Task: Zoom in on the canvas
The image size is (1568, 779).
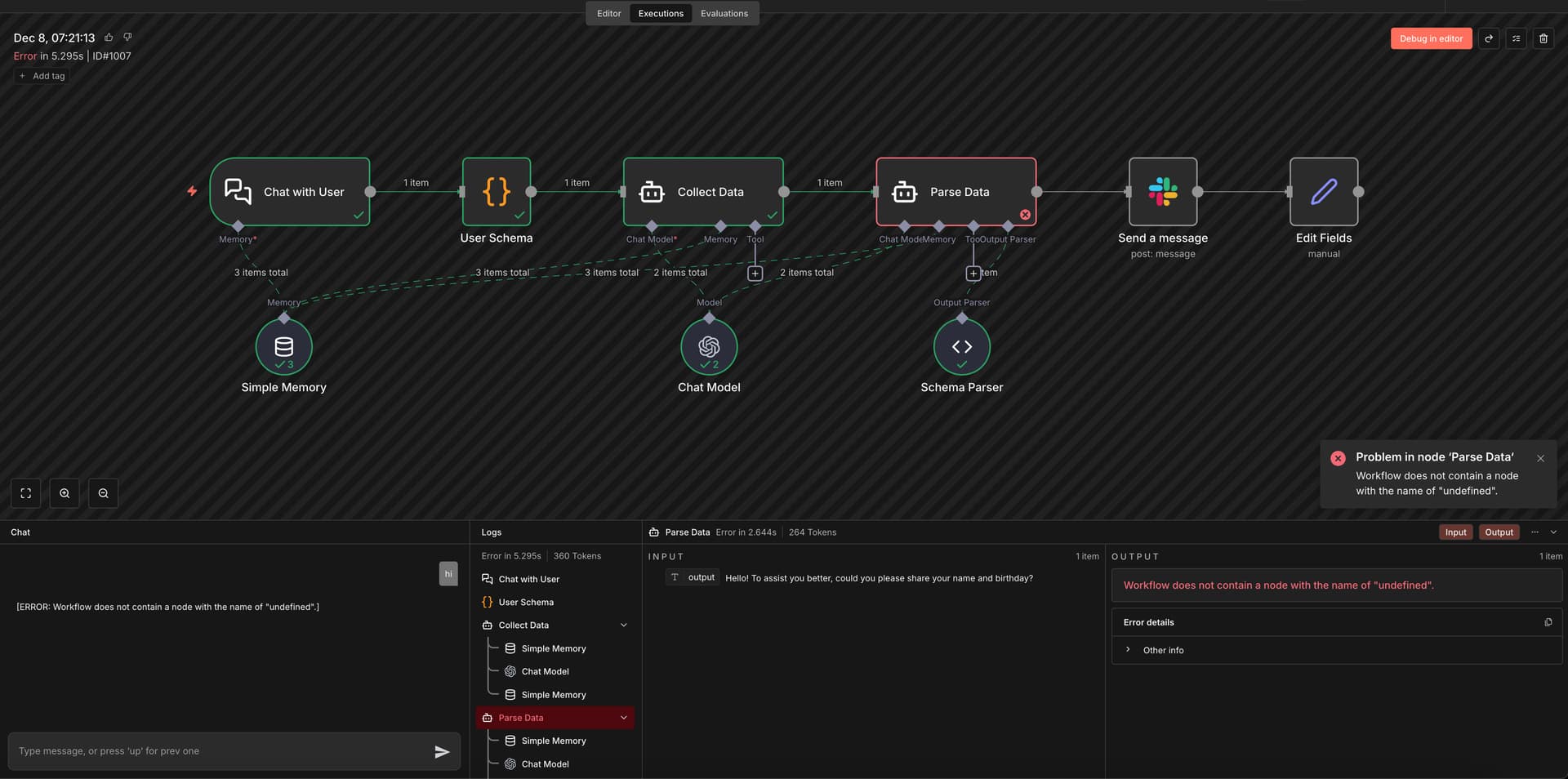Action: click(x=65, y=493)
